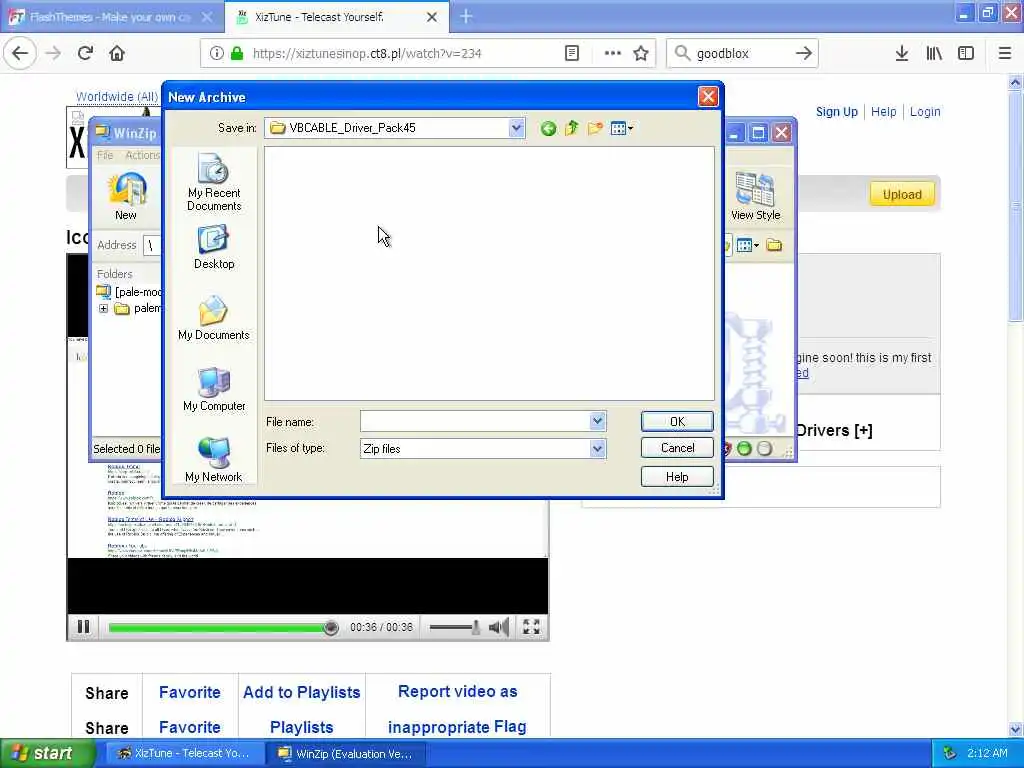Open My Documents in places bar
Screen dimensions: 1024x768
(214, 318)
